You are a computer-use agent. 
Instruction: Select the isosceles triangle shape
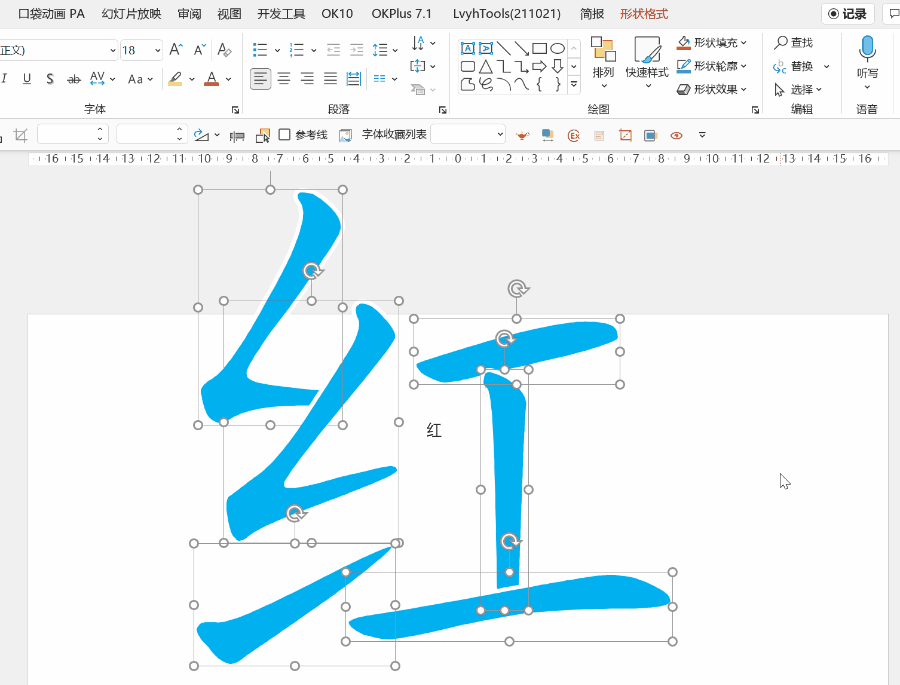[486, 67]
